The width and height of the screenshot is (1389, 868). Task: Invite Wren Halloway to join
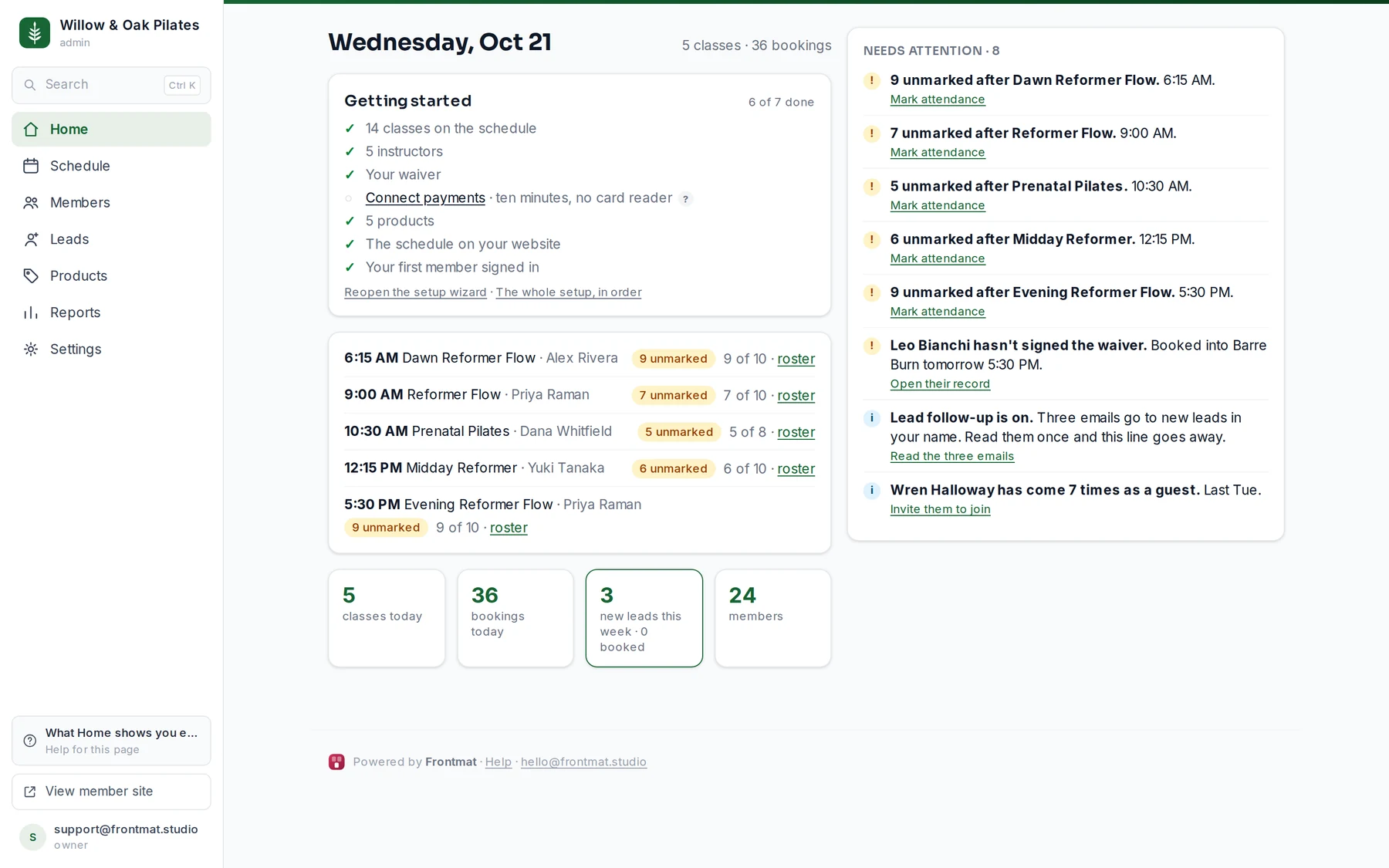(940, 509)
